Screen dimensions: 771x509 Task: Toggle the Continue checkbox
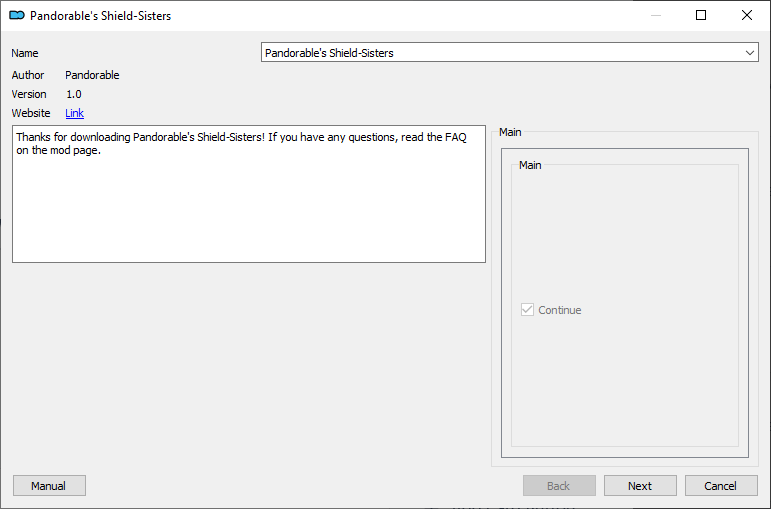tap(527, 310)
